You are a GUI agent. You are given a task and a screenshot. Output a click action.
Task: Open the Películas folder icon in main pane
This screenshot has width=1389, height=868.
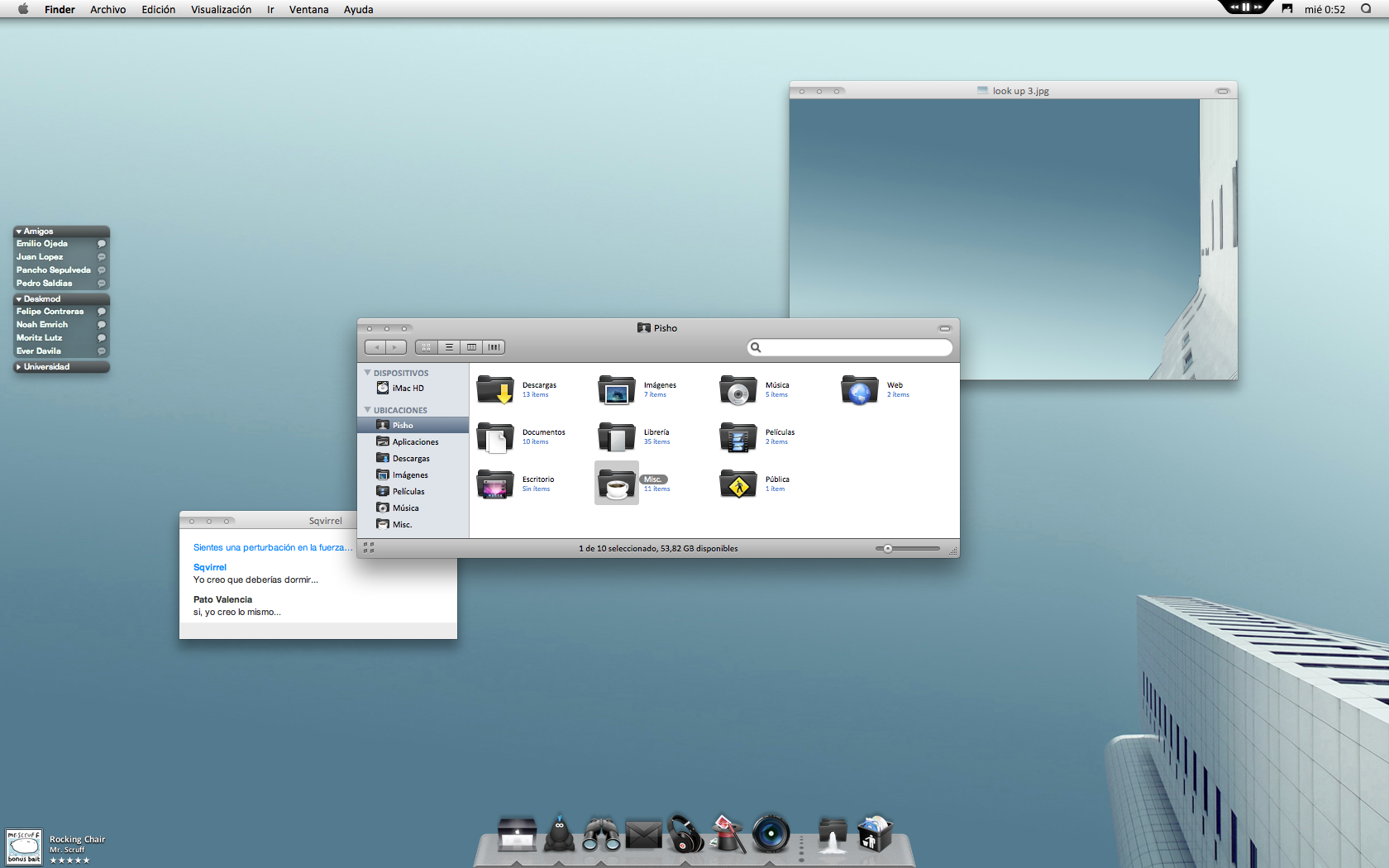(738, 436)
